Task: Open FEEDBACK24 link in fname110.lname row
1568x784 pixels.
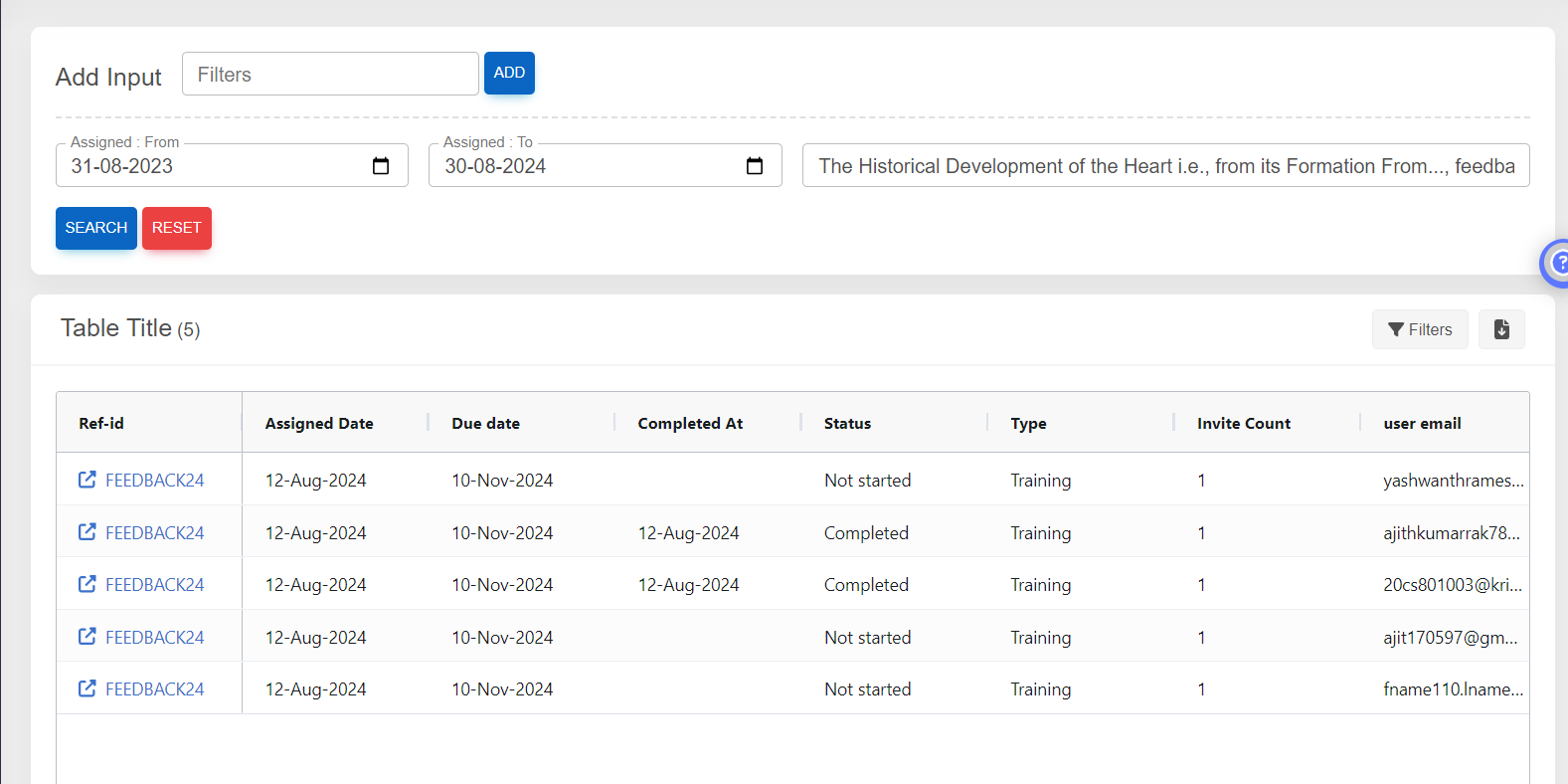Action: (x=154, y=689)
